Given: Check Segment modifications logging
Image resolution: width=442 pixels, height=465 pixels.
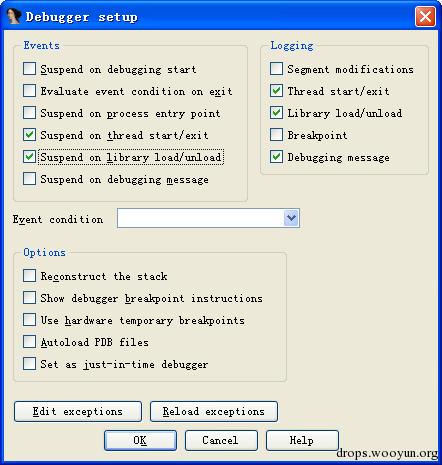Looking at the screenshot, I should pos(276,69).
